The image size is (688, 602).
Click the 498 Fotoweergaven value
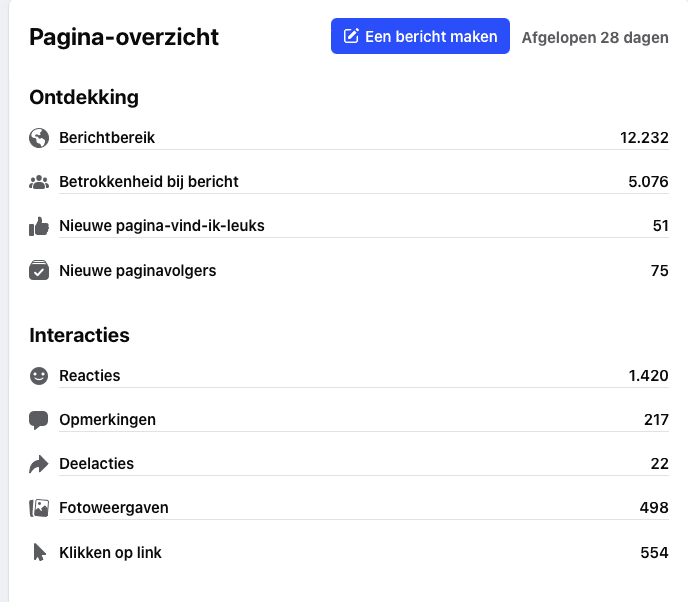pyautogui.click(x=654, y=508)
